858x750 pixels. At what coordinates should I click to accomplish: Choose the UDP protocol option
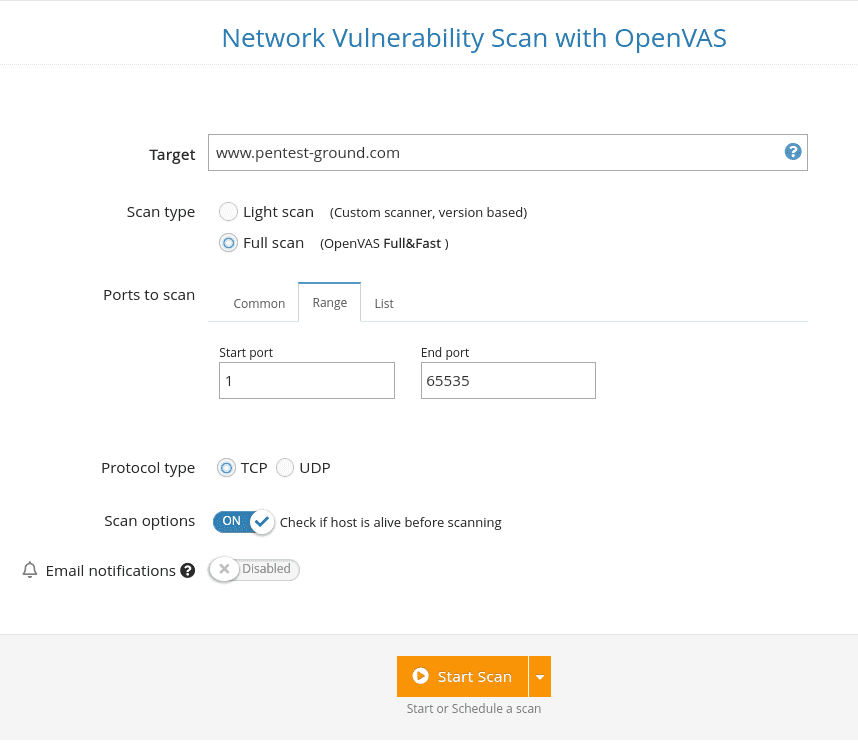tap(284, 467)
